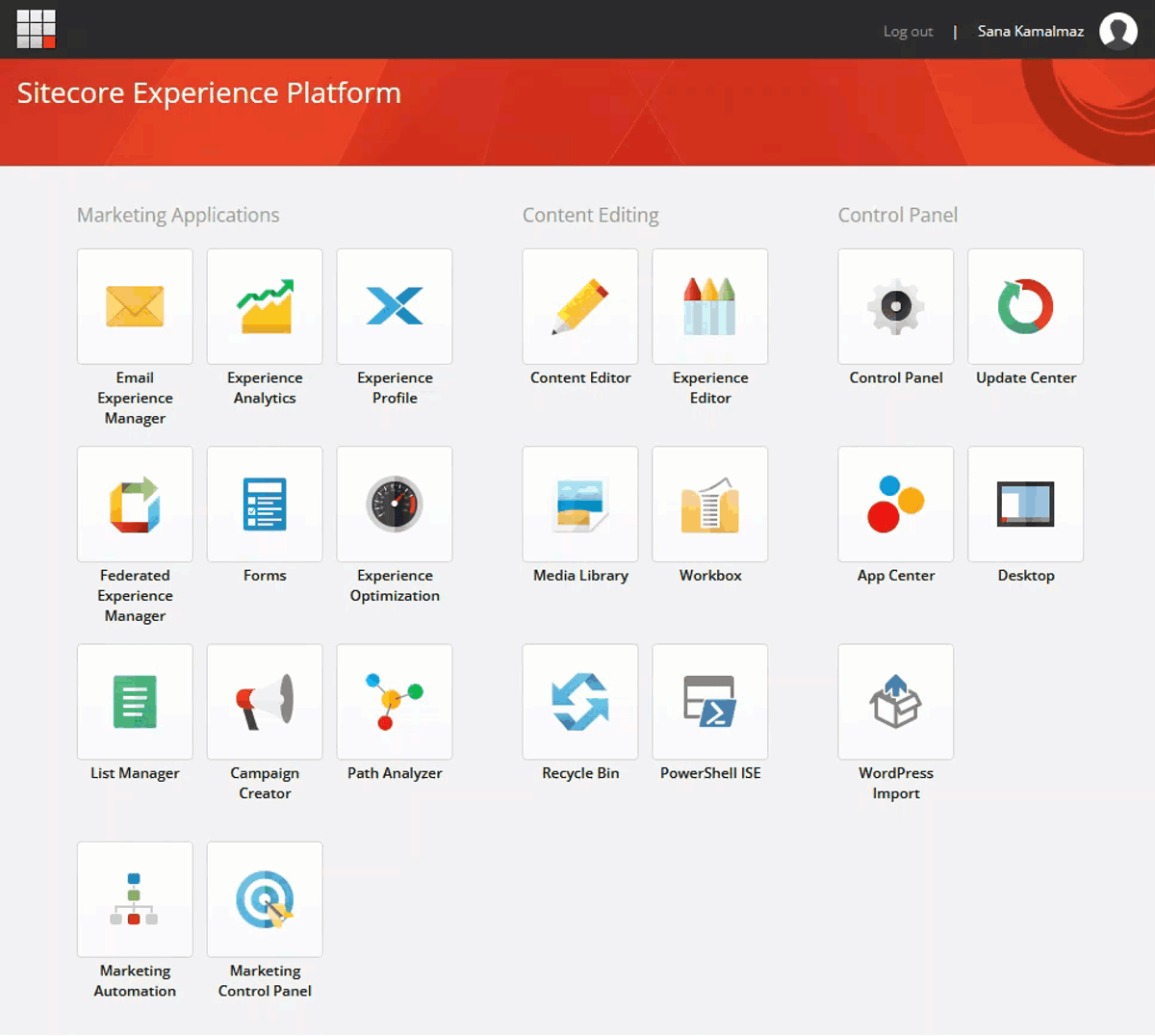Click the 'Experience Optimization' label text
This screenshot has width=1155, height=1036.
[395, 585]
